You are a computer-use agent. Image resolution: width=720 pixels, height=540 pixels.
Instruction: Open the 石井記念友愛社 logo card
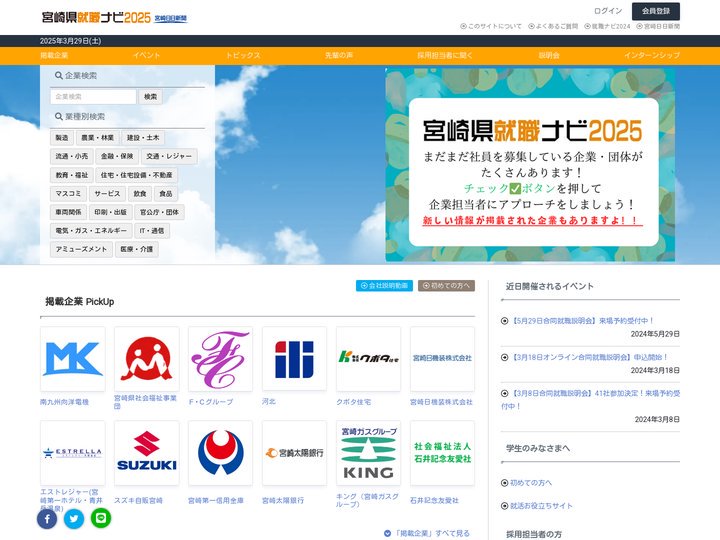[x=442, y=453]
